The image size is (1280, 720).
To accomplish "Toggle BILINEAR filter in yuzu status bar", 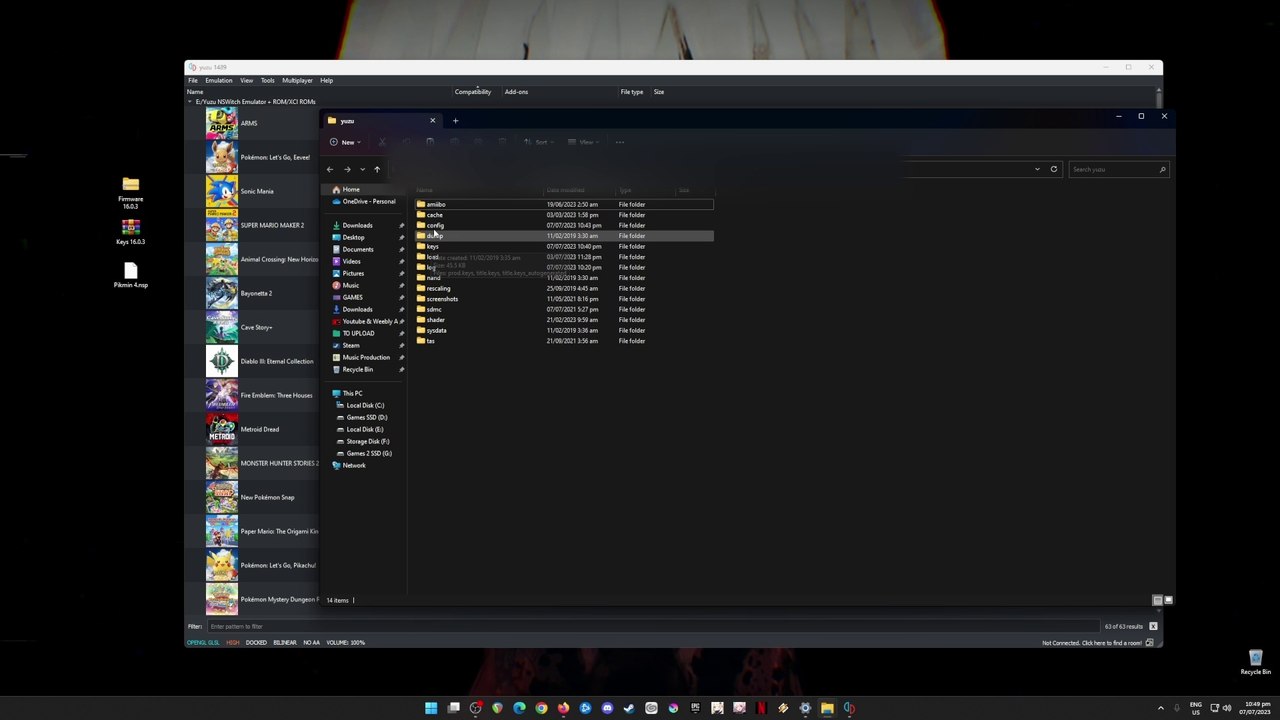I will (285, 642).
